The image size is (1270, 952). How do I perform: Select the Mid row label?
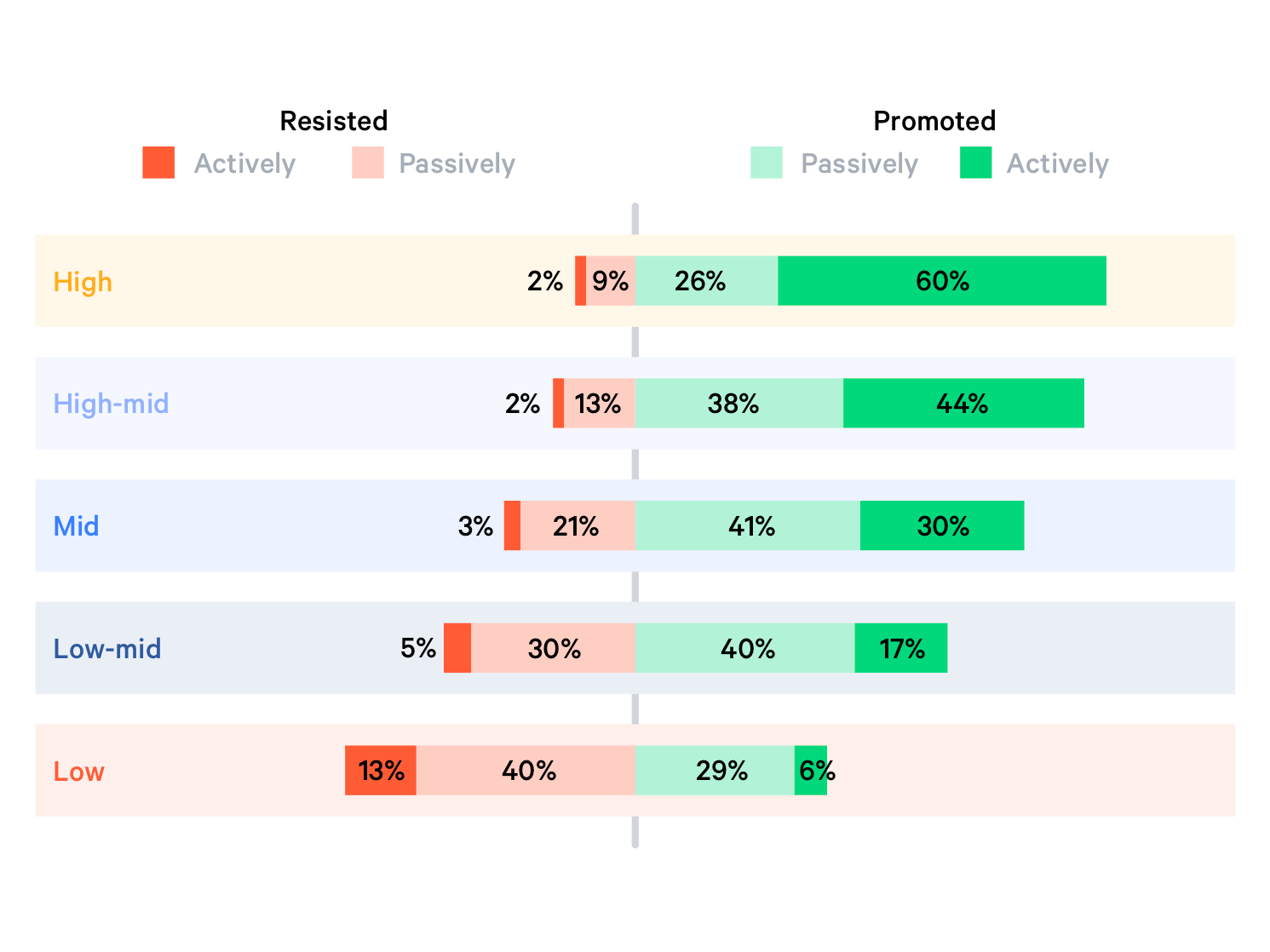point(76,526)
